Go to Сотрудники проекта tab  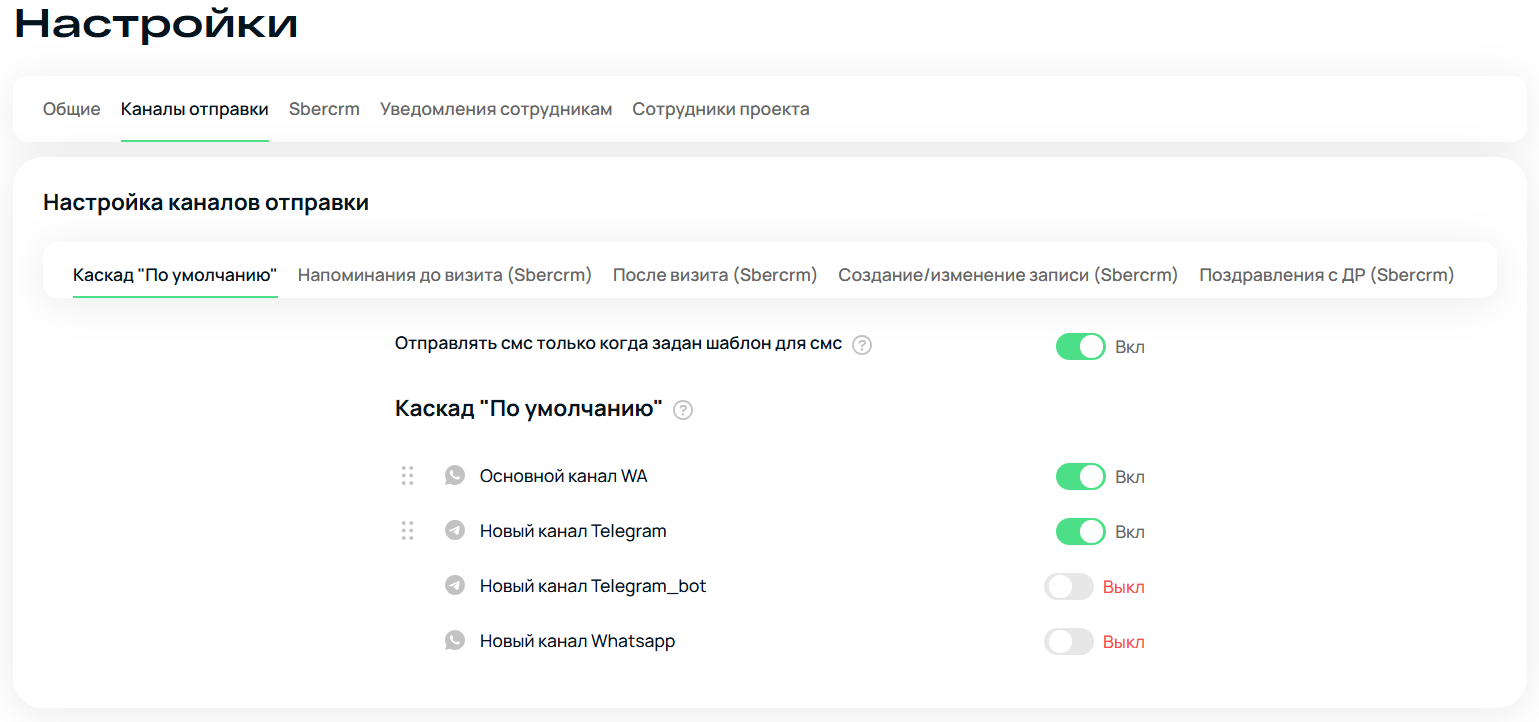pyautogui.click(x=721, y=109)
